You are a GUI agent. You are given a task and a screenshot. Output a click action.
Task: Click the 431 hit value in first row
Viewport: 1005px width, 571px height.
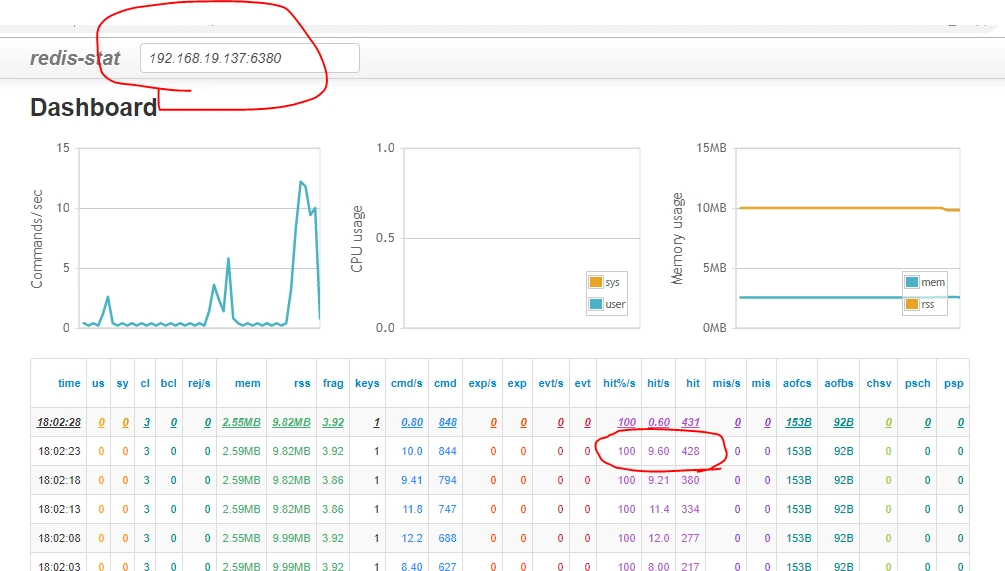point(690,422)
